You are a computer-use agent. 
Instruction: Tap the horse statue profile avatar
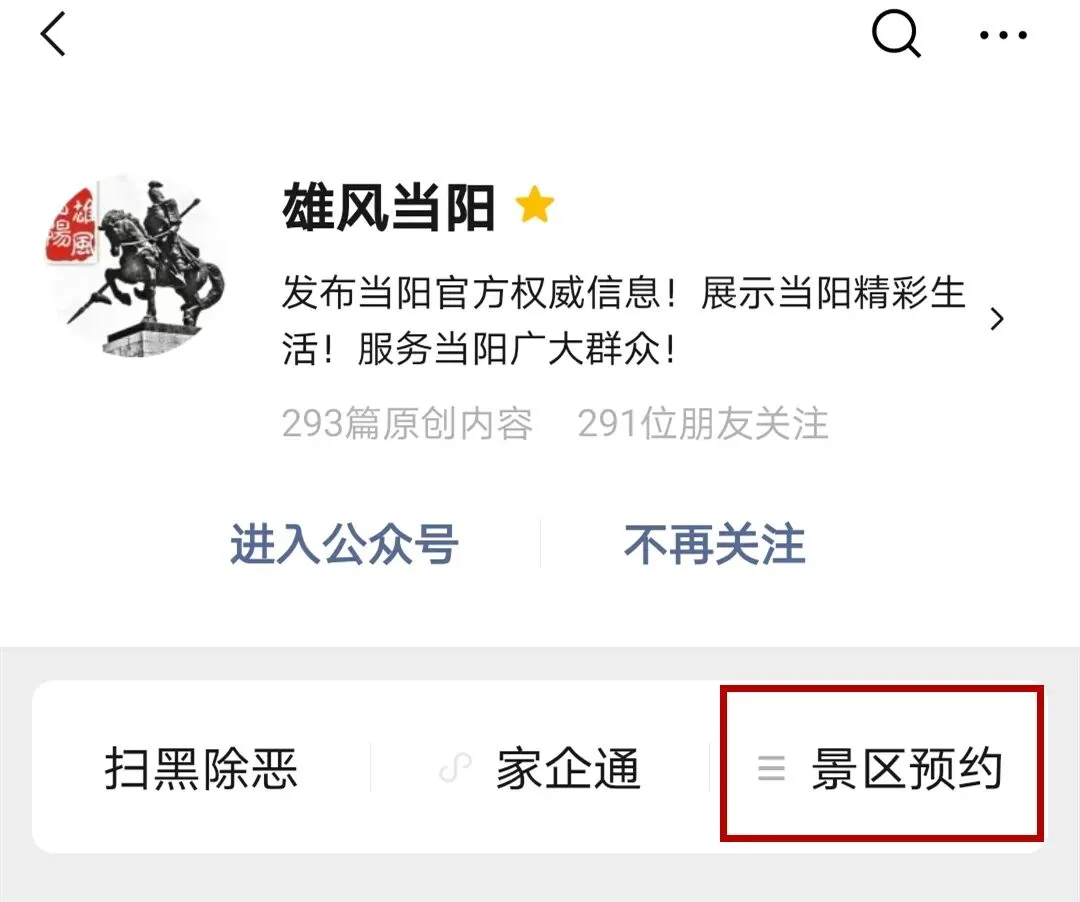[x=136, y=267]
